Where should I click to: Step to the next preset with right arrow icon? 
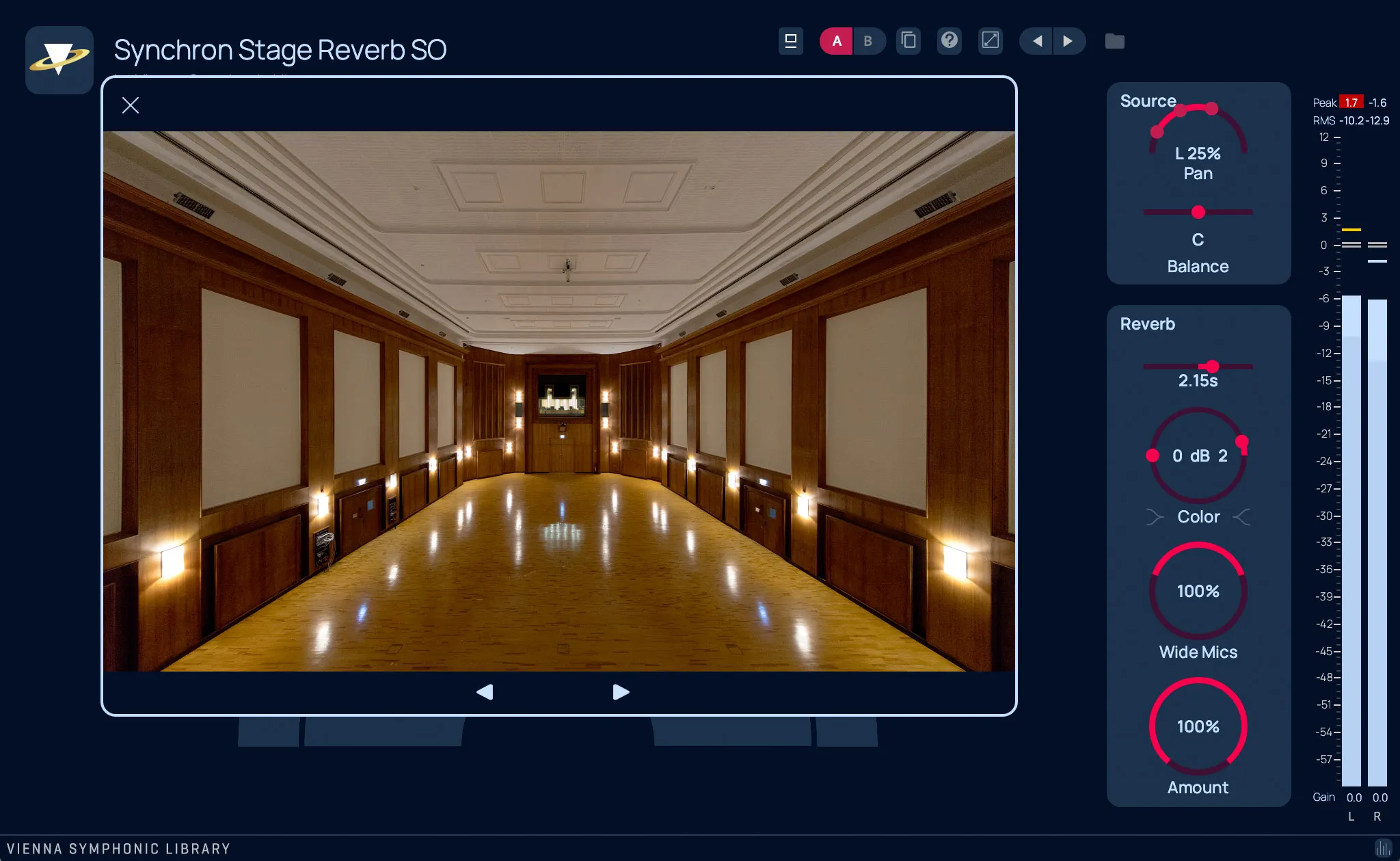[1068, 41]
